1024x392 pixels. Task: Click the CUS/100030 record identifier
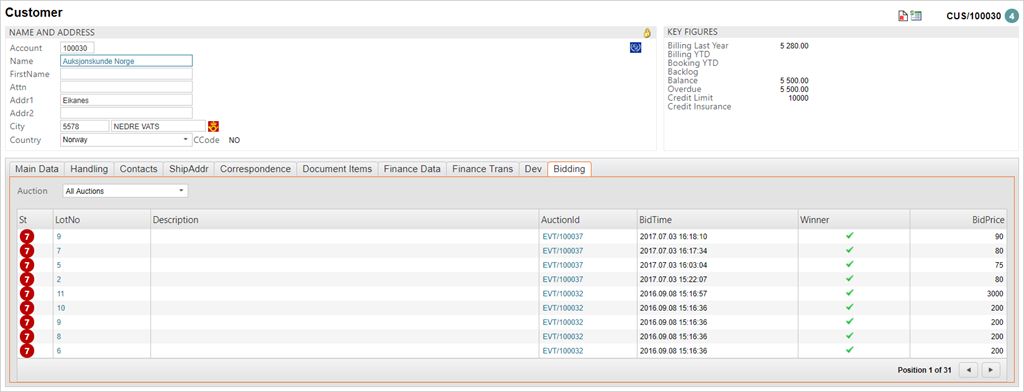click(973, 16)
